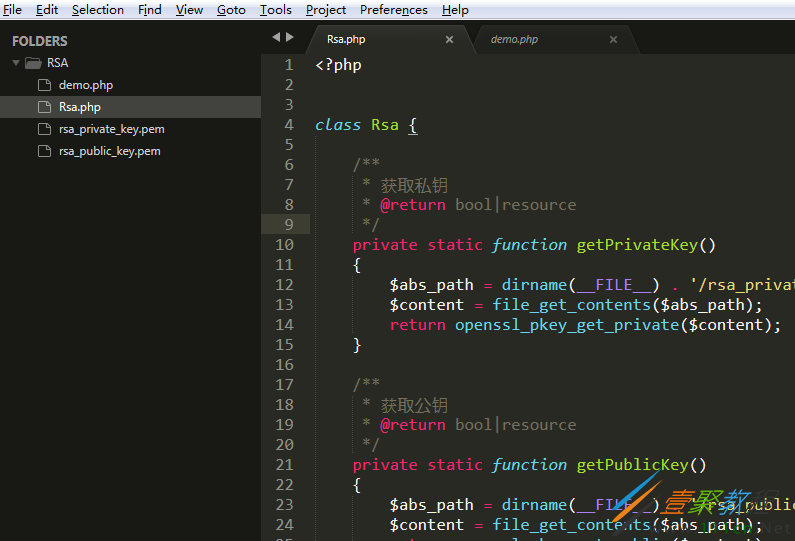Click the getPrivateKey function name
The image size is (795, 541).
tap(637, 245)
